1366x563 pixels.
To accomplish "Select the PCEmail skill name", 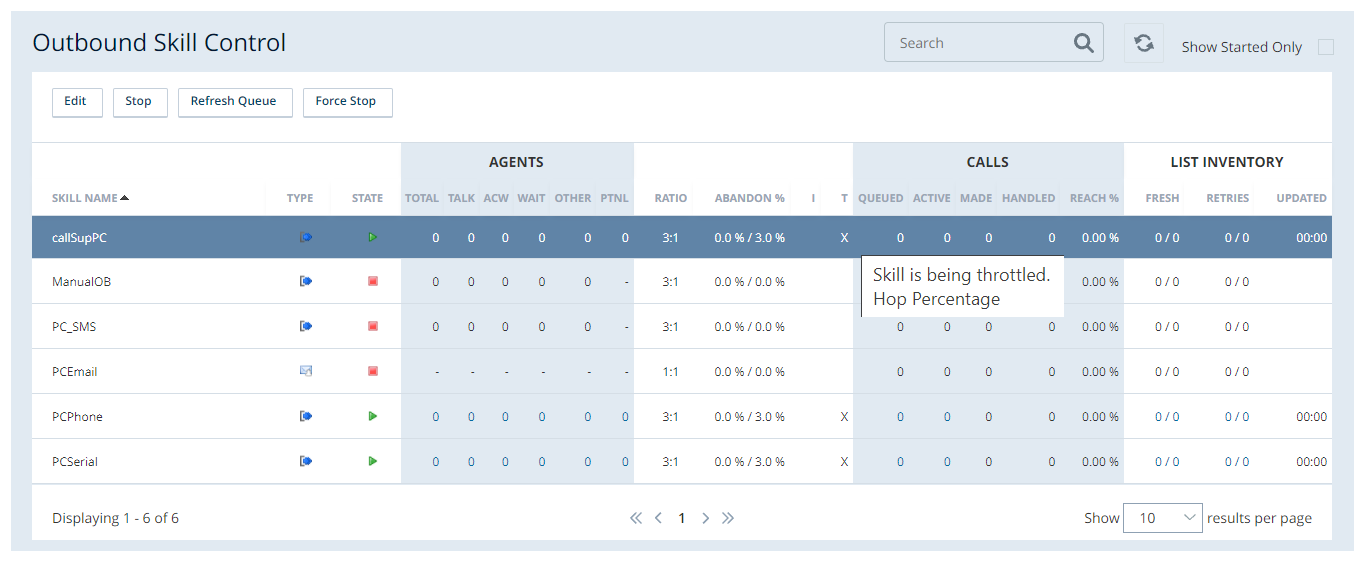I will coord(75,372).
